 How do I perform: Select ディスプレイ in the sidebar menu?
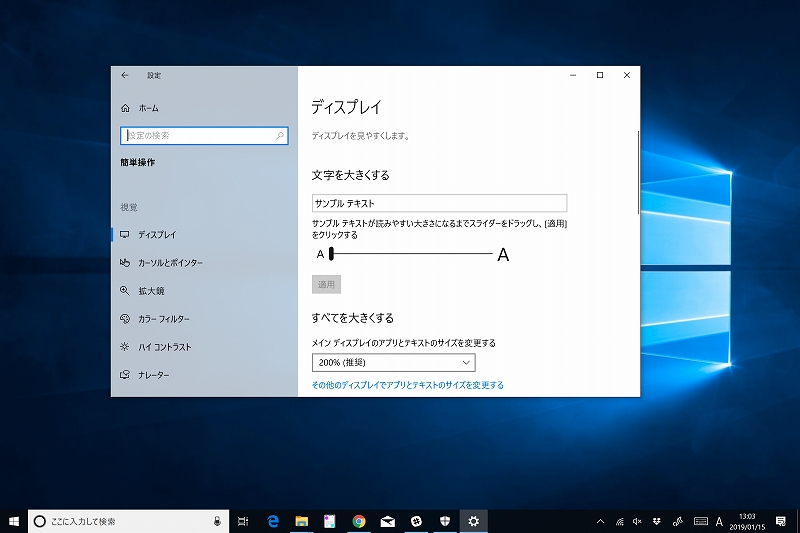click(x=157, y=235)
